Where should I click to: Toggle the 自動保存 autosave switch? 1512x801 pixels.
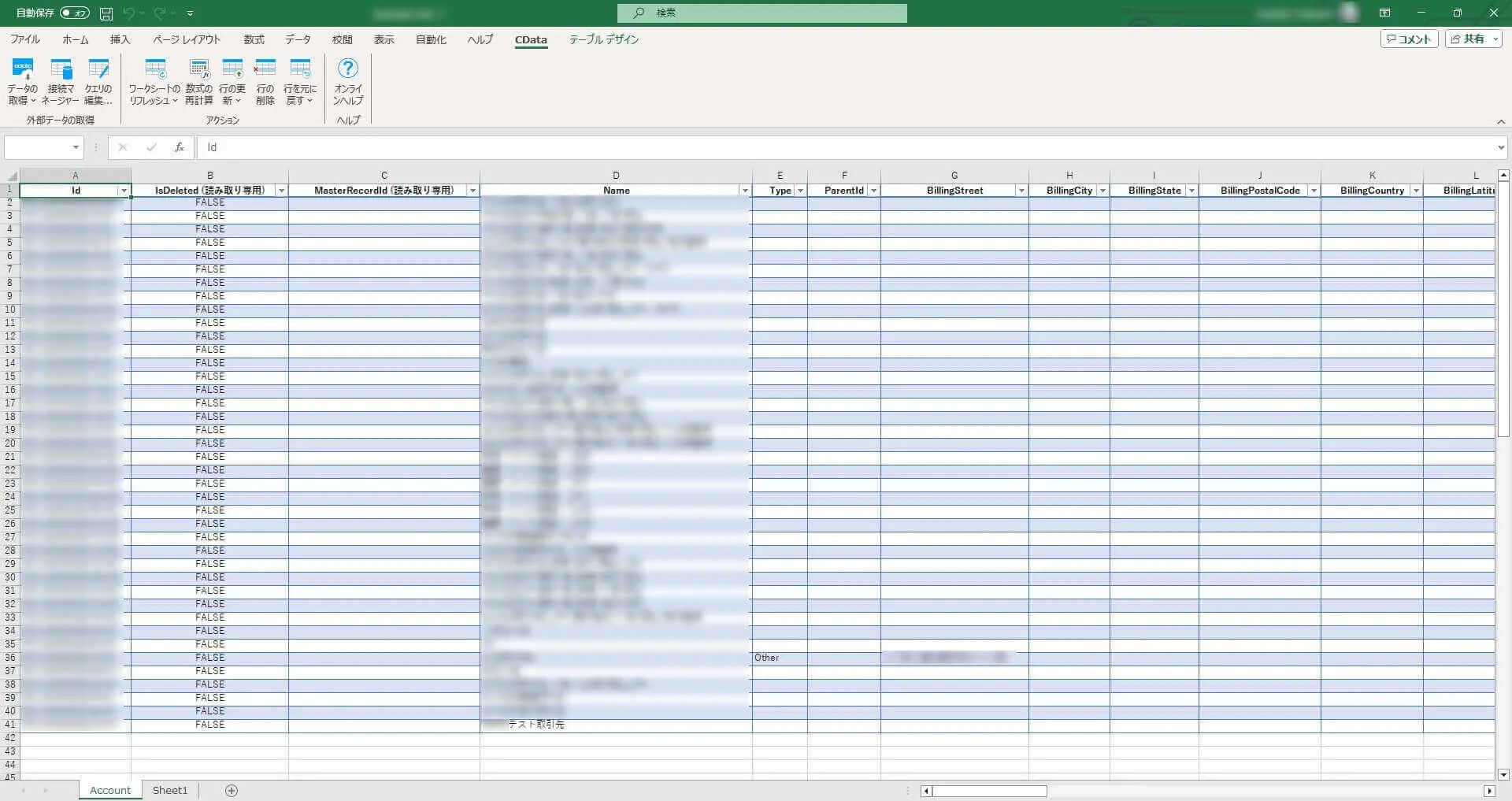[75, 13]
